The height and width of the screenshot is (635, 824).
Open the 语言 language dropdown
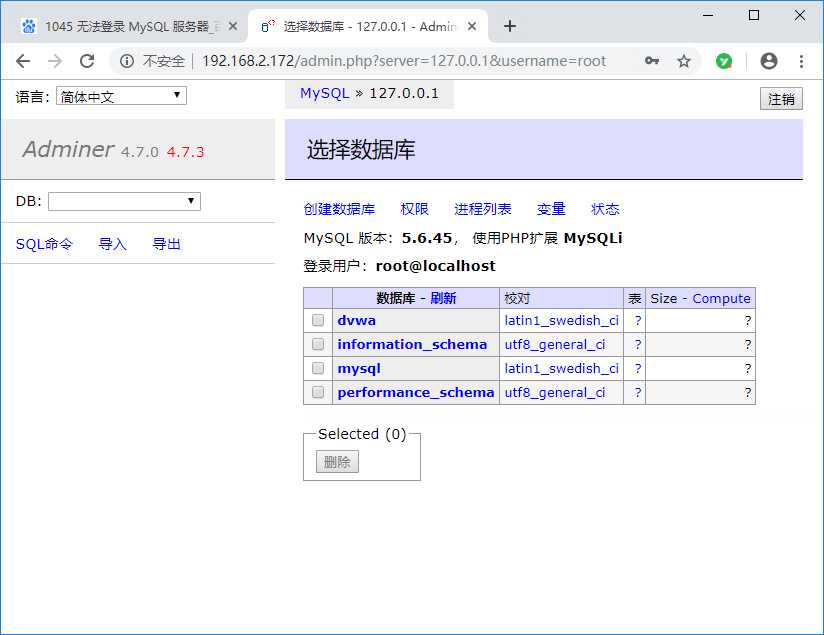pos(121,96)
